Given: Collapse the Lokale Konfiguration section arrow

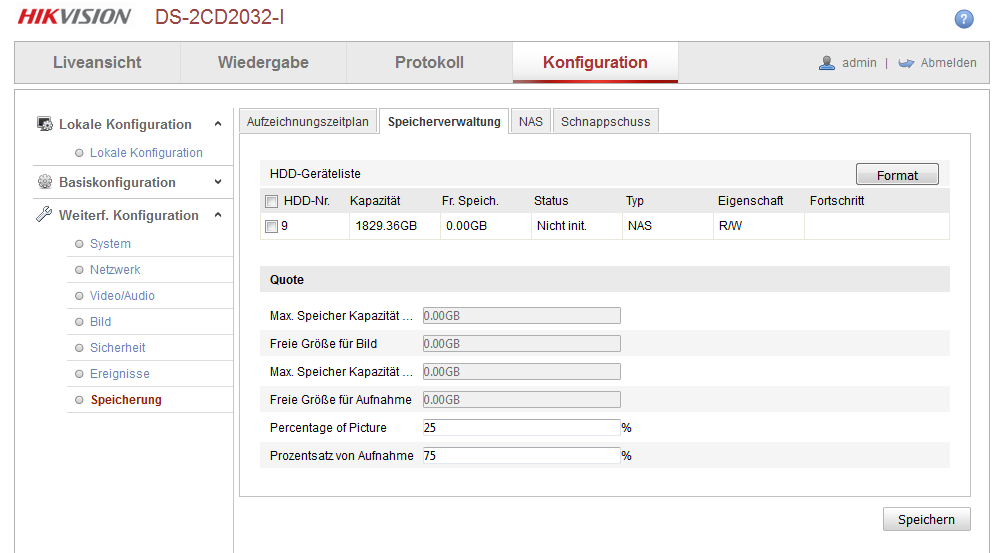Looking at the screenshot, I should (218, 125).
